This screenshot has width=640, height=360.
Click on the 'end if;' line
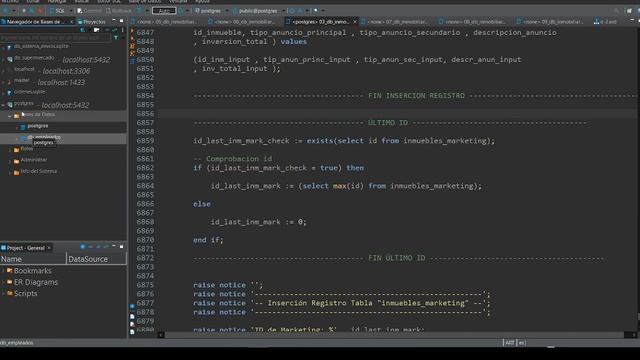click(x=208, y=240)
